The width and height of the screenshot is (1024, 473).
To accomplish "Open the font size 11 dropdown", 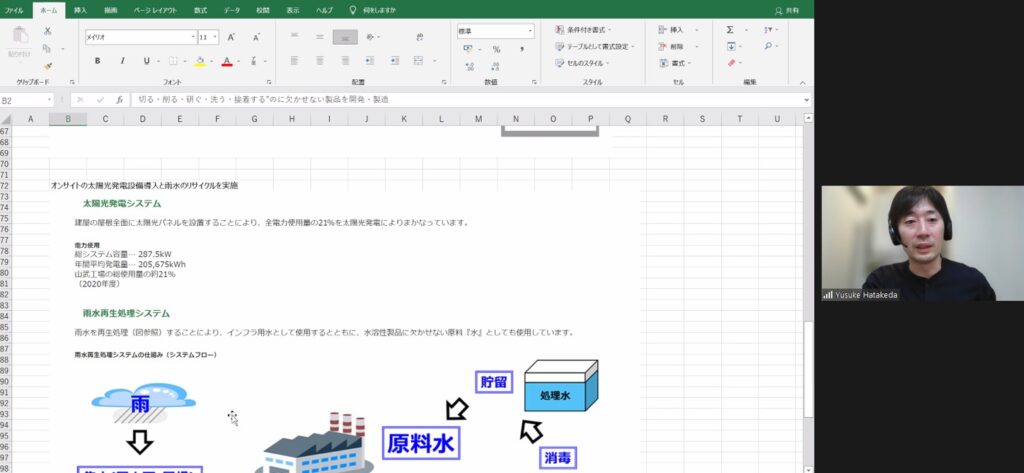I will pos(216,37).
